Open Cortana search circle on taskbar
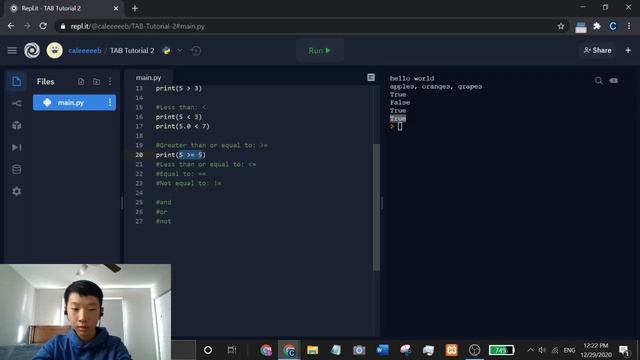 pyautogui.click(x=208, y=350)
